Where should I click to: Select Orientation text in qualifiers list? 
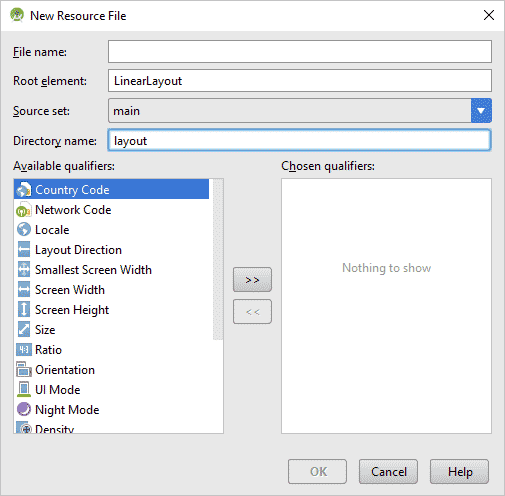pyautogui.click(x=65, y=370)
